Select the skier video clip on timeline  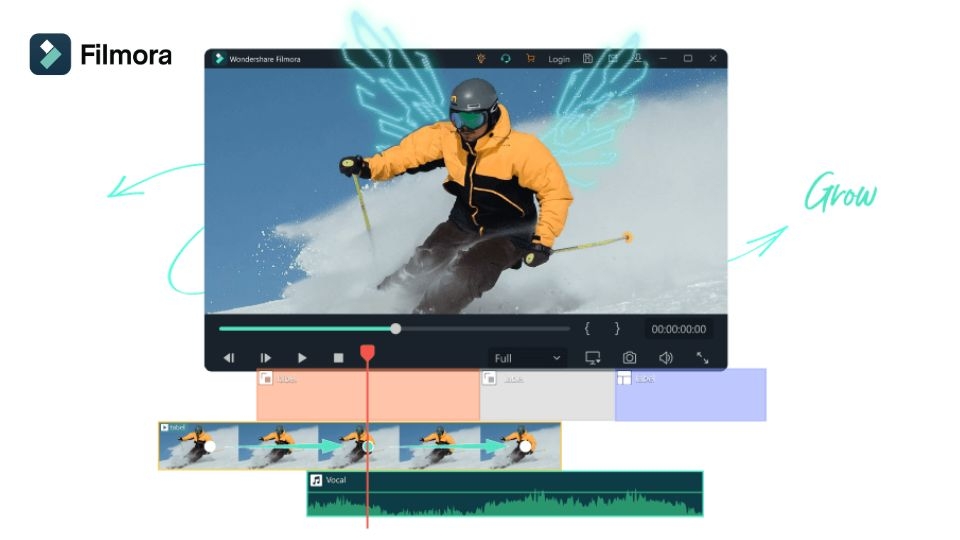click(x=359, y=446)
